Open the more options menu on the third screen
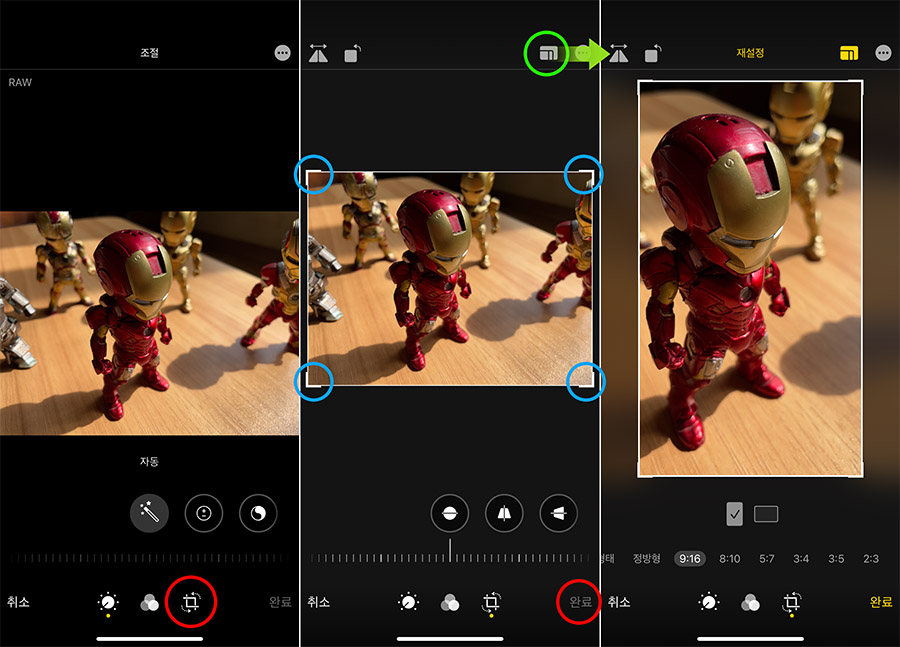 pos(883,53)
